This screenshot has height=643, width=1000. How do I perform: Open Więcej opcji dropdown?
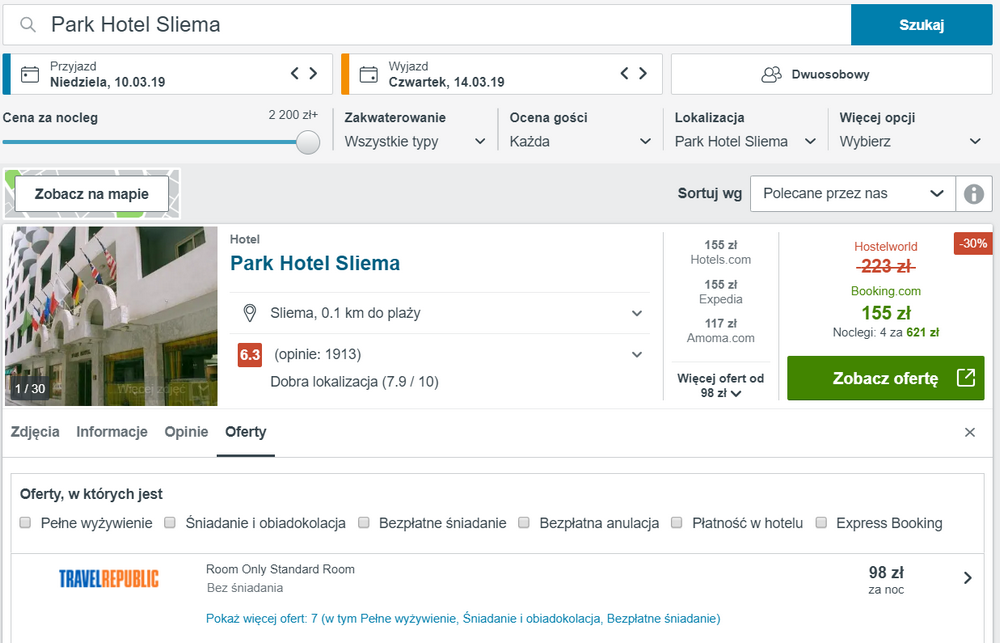(911, 142)
